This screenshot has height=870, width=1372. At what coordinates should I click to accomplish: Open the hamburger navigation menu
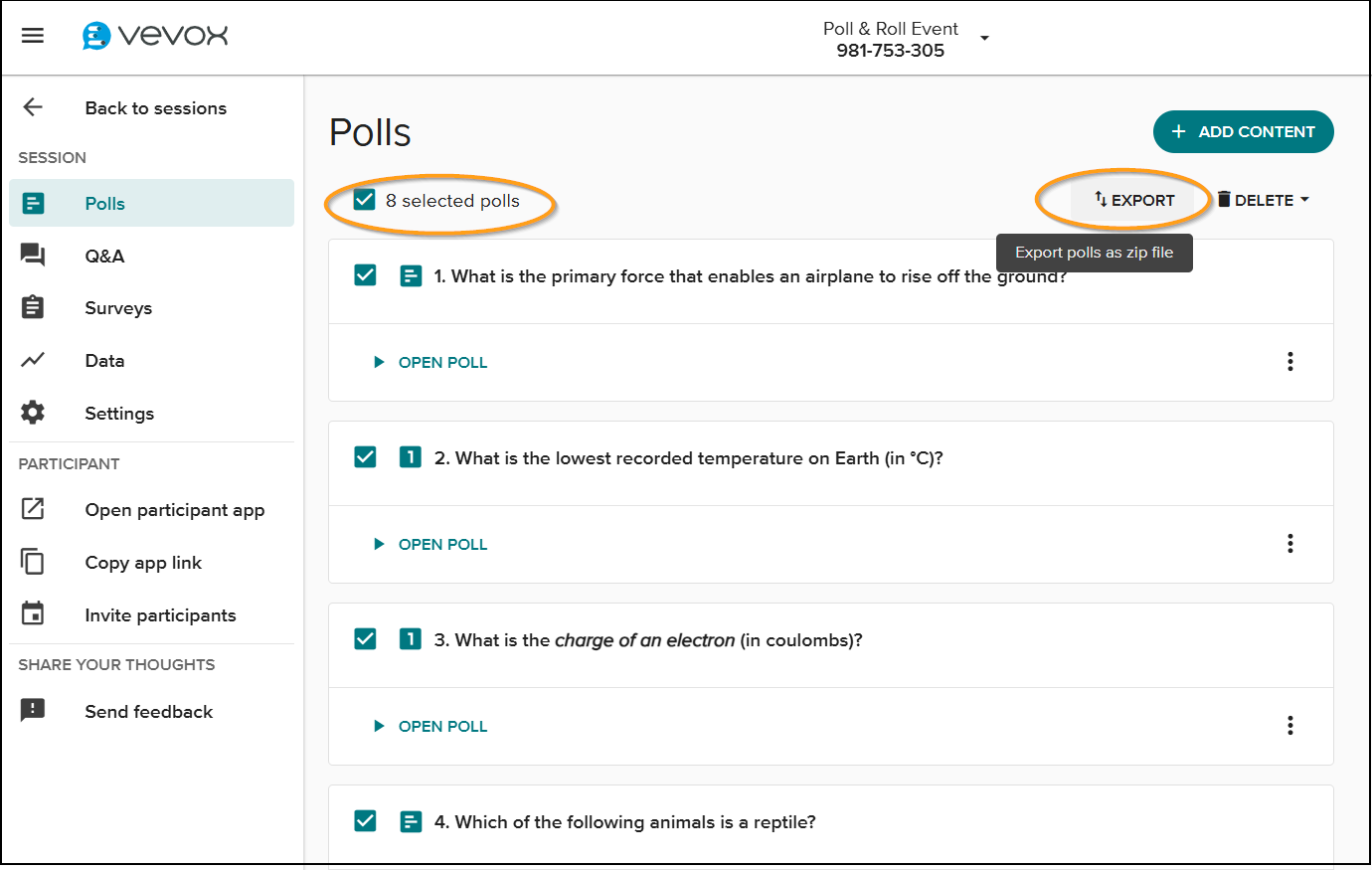(x=33, y=36)
